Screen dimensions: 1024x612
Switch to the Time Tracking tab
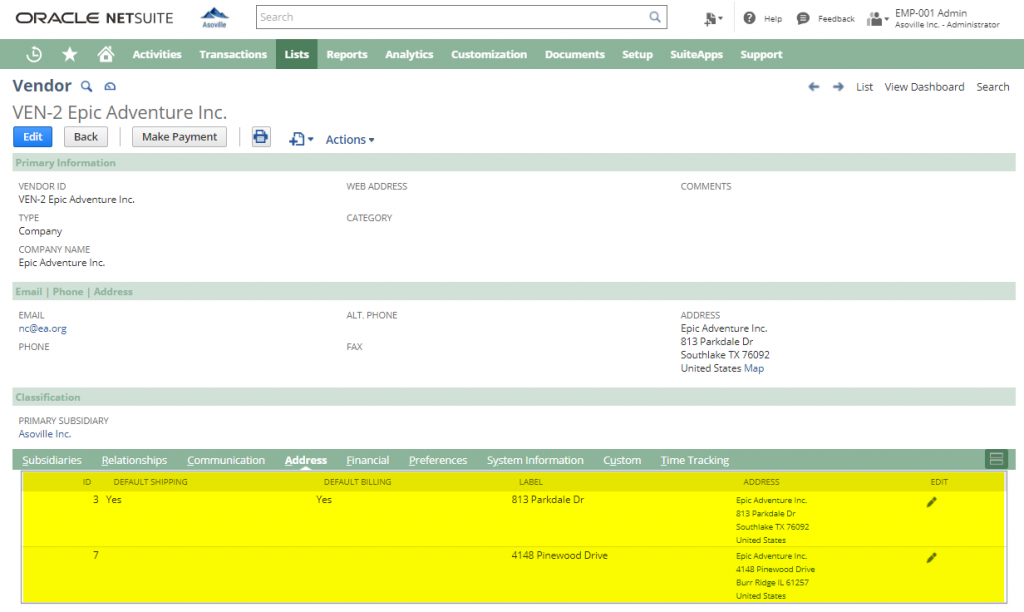pos(694,460)
